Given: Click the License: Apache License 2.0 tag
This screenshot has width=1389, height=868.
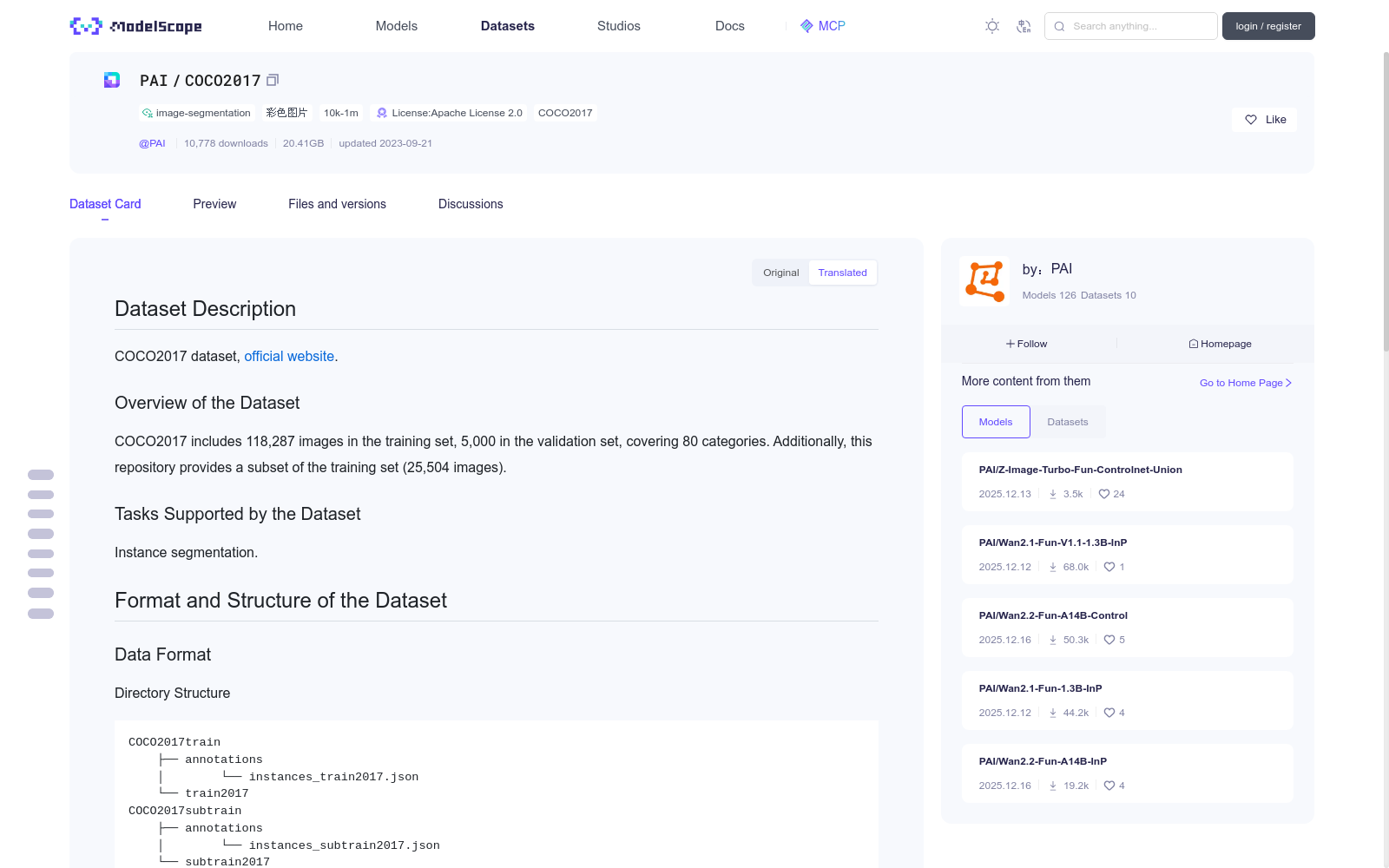Looking at the screenshot, I should coord(449,113).
